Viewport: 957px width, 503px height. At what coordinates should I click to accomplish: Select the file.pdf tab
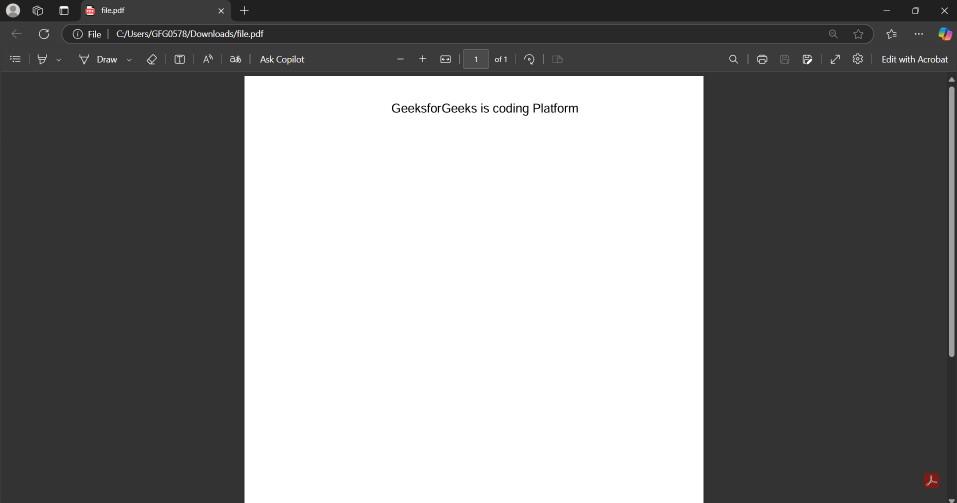point(155,10)
